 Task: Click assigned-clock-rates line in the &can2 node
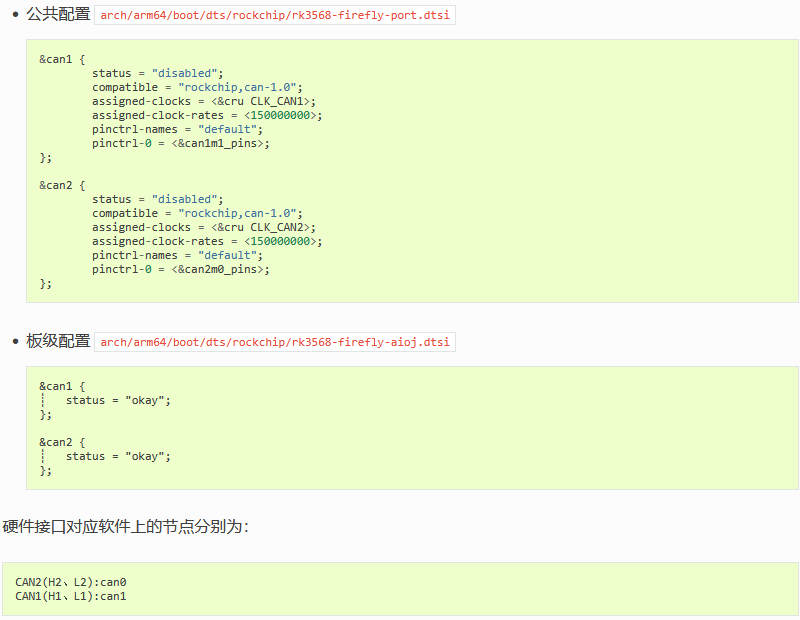point(207,241)
